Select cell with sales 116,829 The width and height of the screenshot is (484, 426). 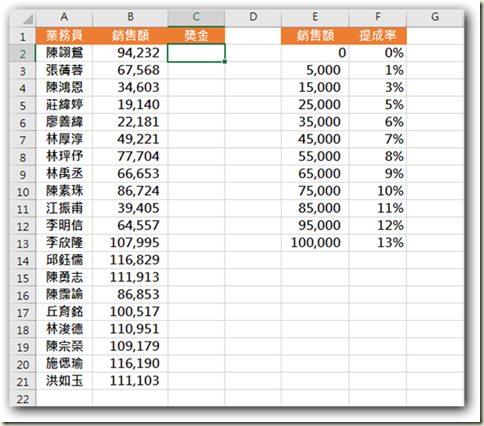130,260
